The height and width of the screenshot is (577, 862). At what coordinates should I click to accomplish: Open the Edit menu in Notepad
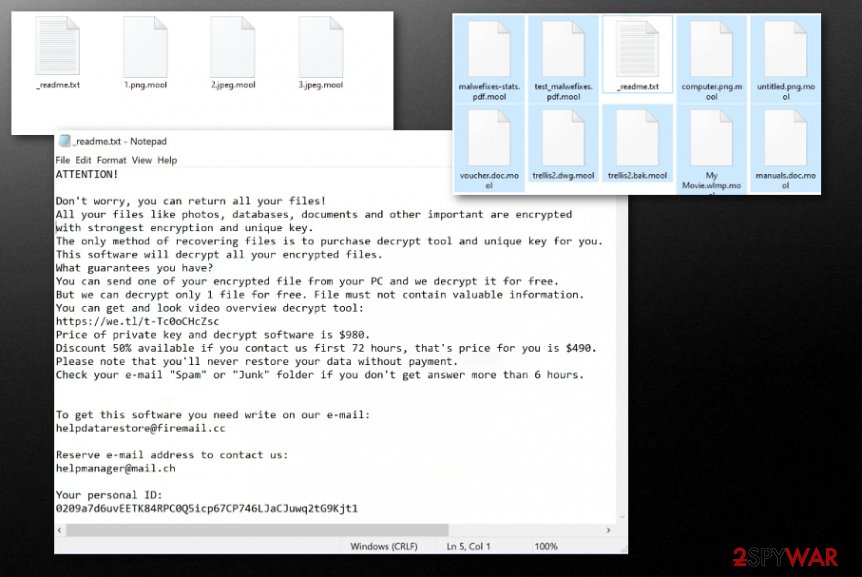(x=83, y=160)
